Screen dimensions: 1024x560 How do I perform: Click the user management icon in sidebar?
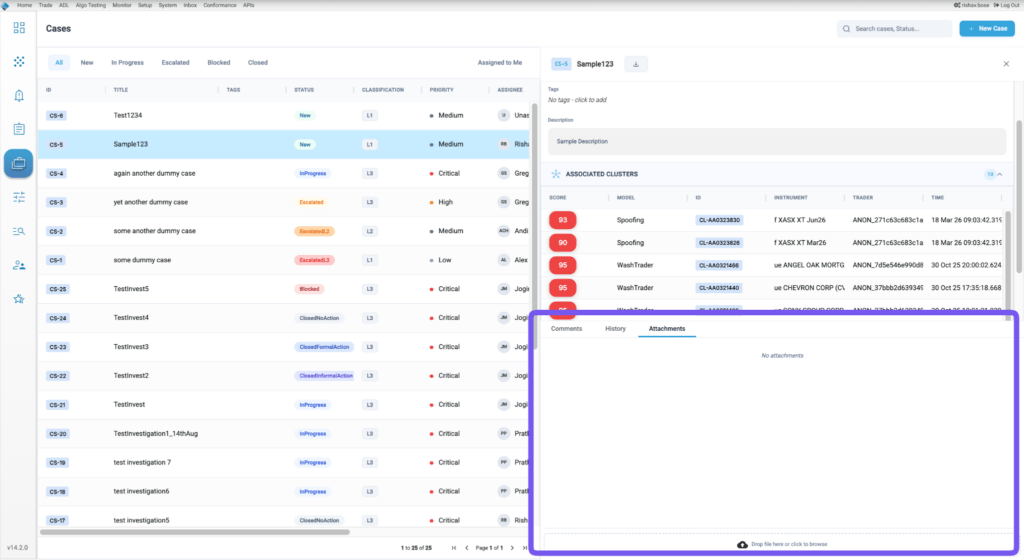pos(19,265)
